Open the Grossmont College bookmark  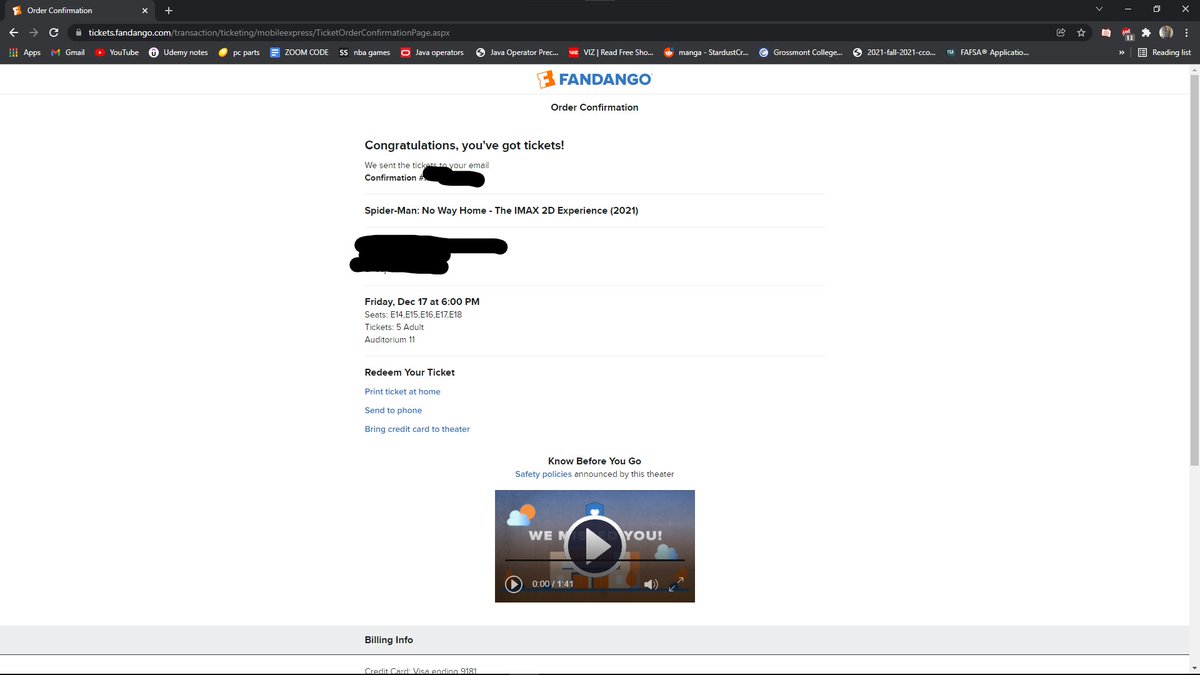pos(801,52)
